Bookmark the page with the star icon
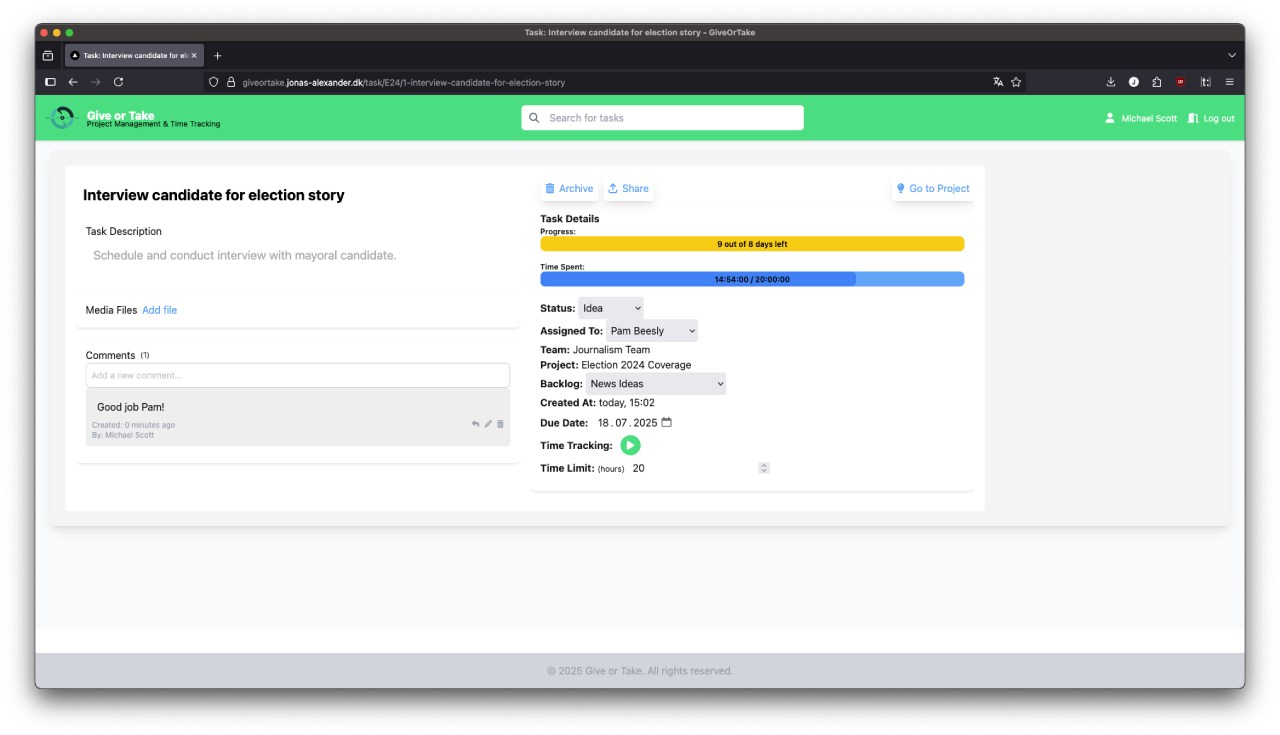 [x=1016, y=82]
